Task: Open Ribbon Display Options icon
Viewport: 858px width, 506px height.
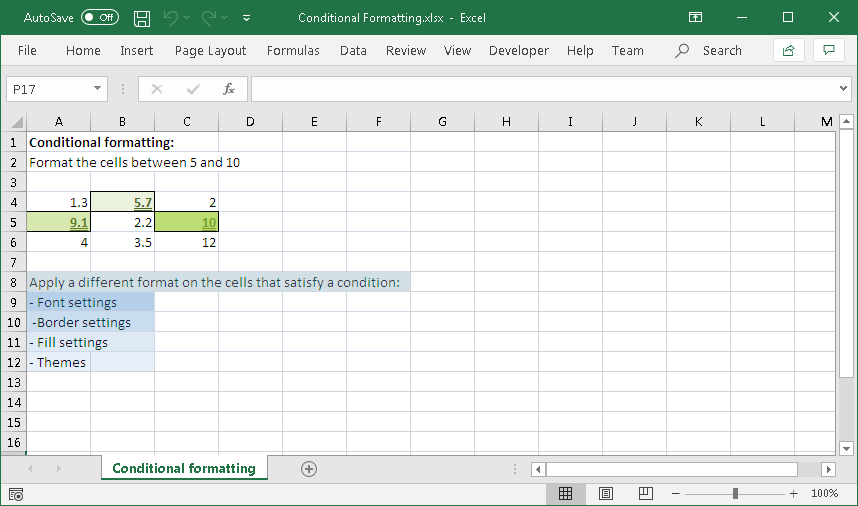Action: coord(696,18)
